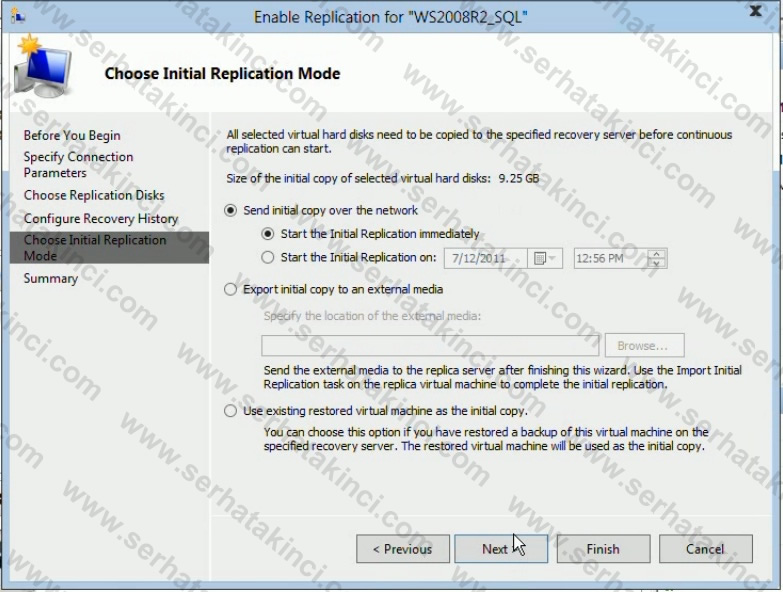Viewport: 783px width, 592px height.
Task: Go to Specify Connection Parameters step
Action: (x=78, y=164)
